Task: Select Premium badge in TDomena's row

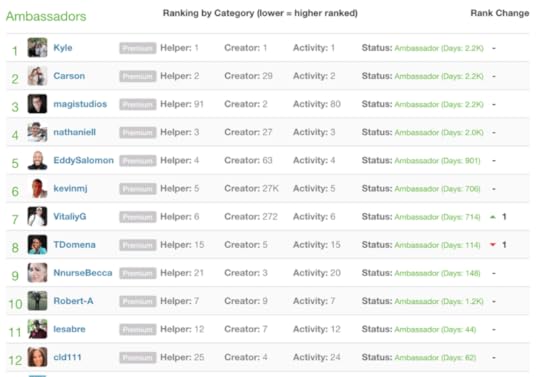Action: point(138,245)
